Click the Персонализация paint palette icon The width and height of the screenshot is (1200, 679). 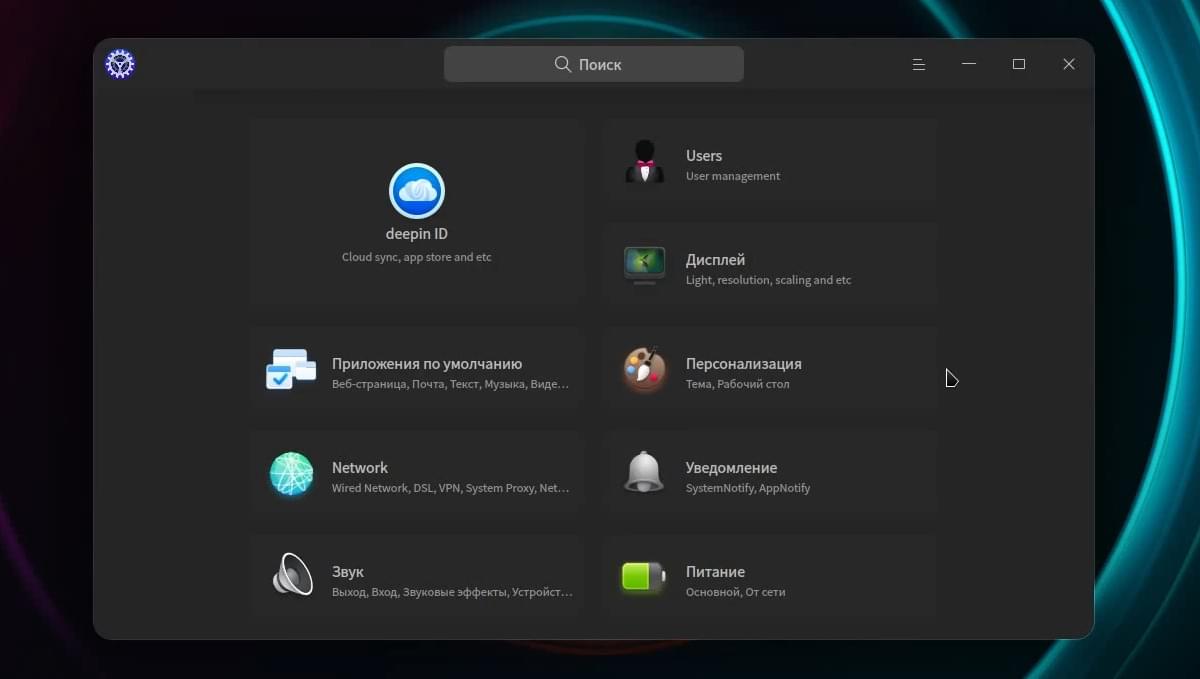[644, 370]
